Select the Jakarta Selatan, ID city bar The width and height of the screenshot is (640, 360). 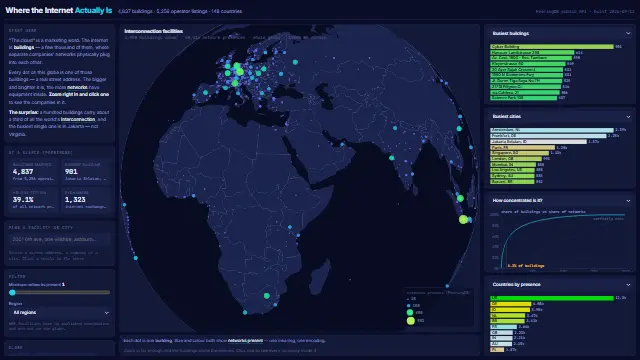point(538,142)
